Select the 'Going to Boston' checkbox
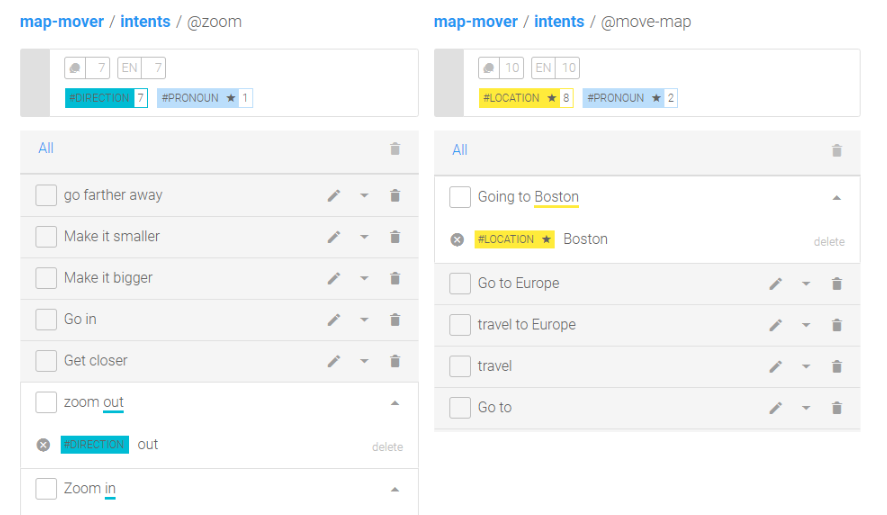 [x=460, y=197]
